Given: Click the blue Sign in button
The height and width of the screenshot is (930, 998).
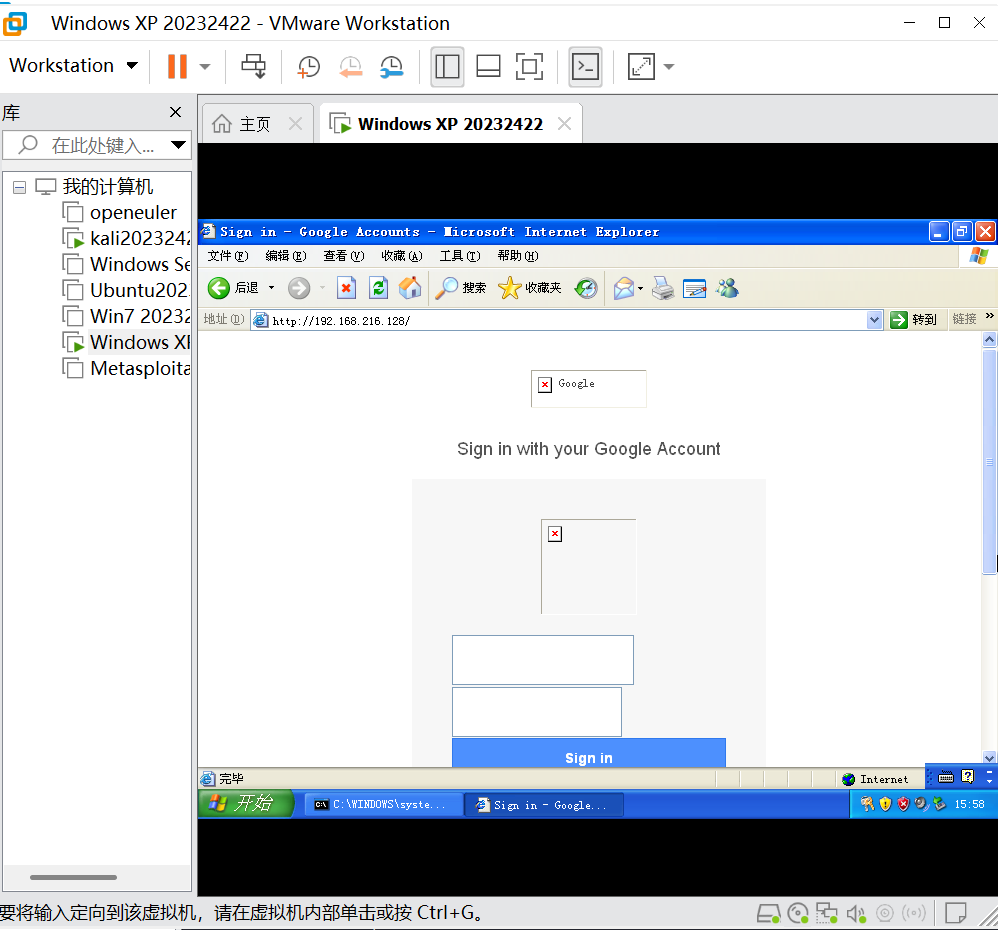Looking at the screenshot, I should click(589, 754).
